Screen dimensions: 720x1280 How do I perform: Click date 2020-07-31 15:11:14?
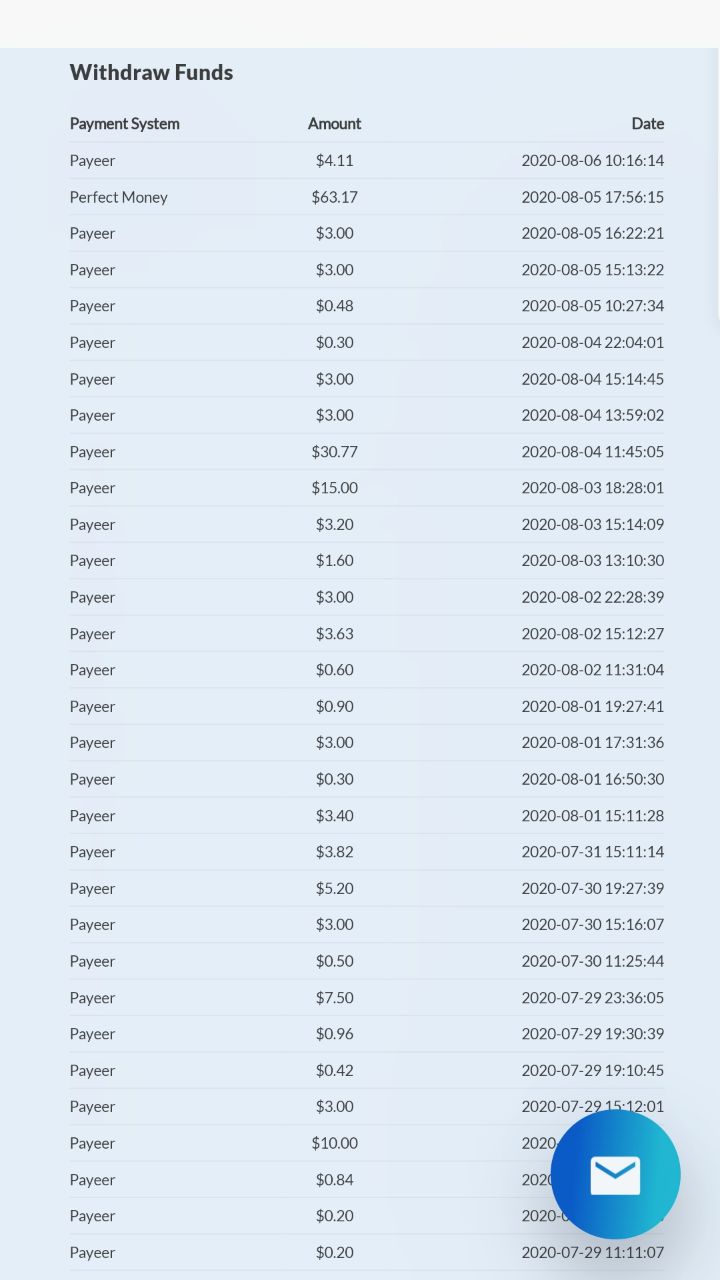pos(592,852)
